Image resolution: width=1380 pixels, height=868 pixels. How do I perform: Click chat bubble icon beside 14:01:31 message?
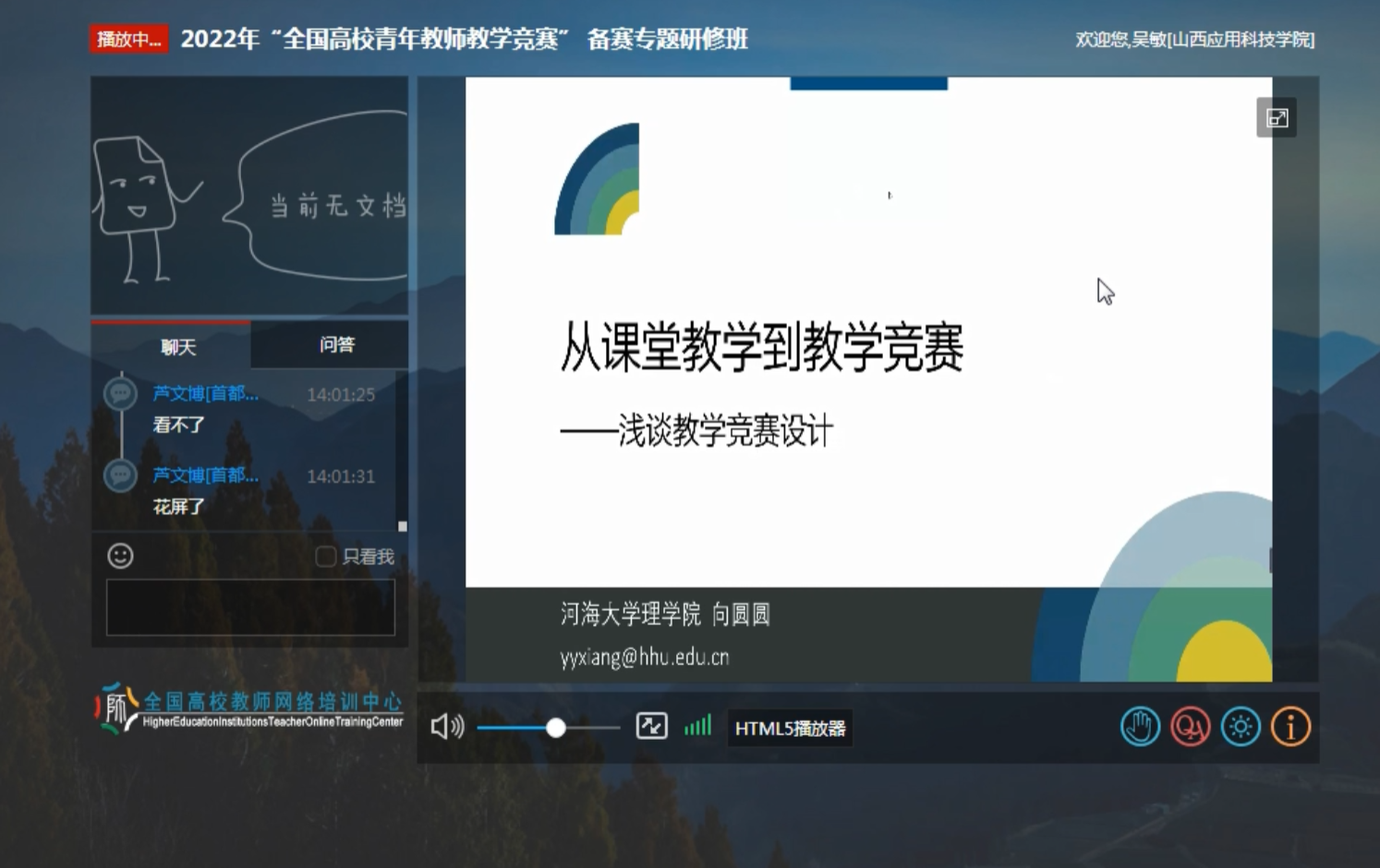tap(120, 476)
